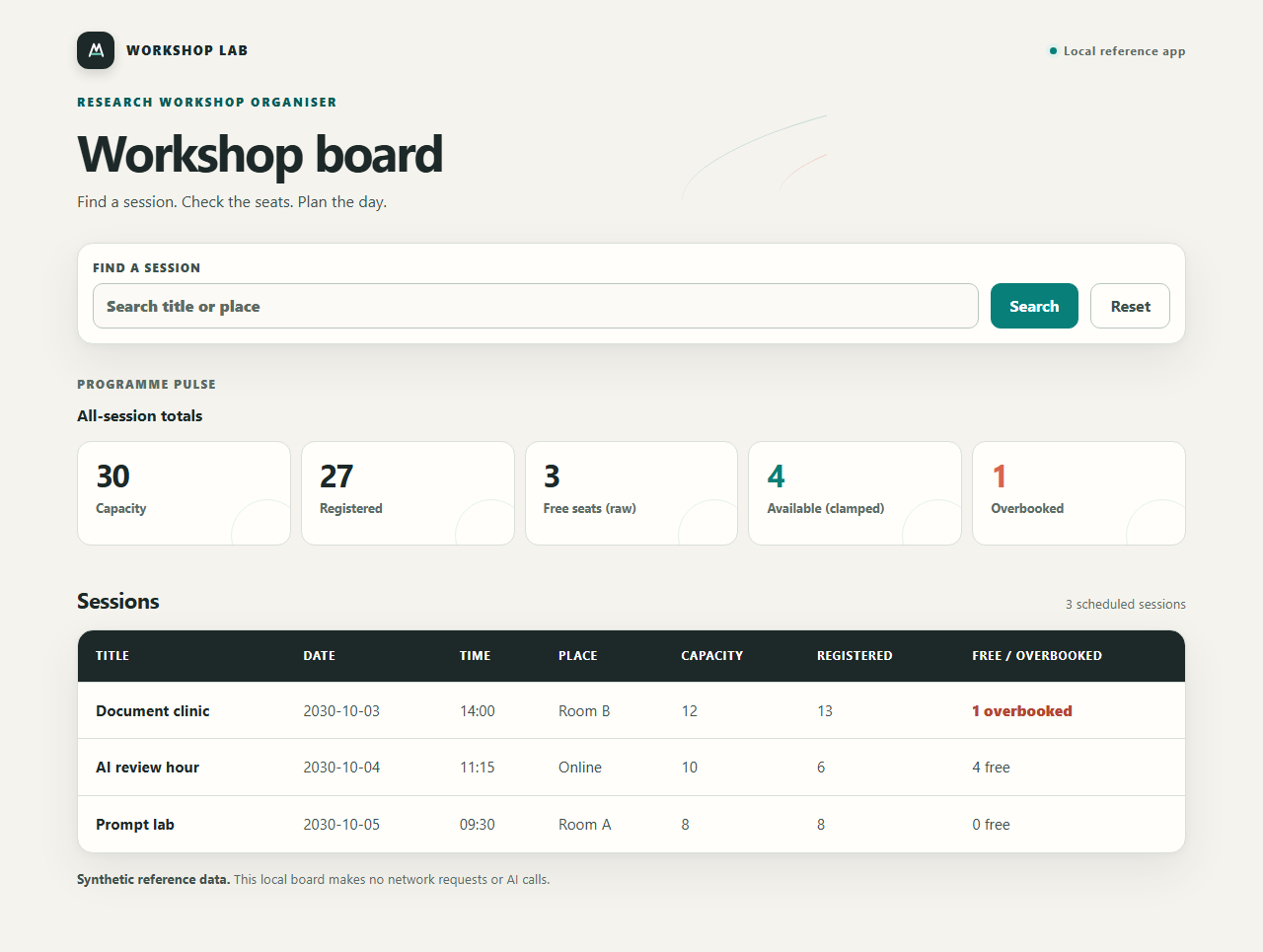
Task: Click the 14:00 time cell
Action: pyautogui.click(x=478, y=711)
